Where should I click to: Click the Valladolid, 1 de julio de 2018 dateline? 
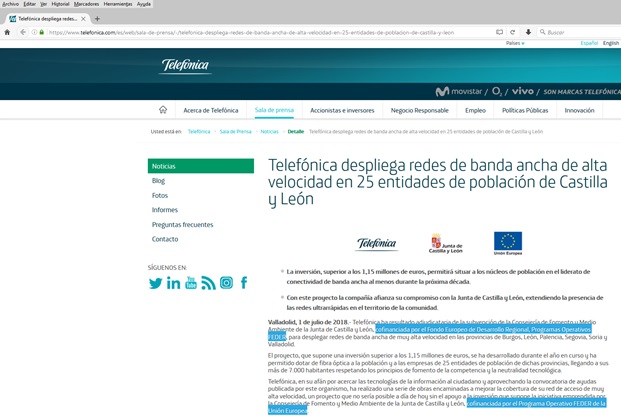click(x=308, y=322)
